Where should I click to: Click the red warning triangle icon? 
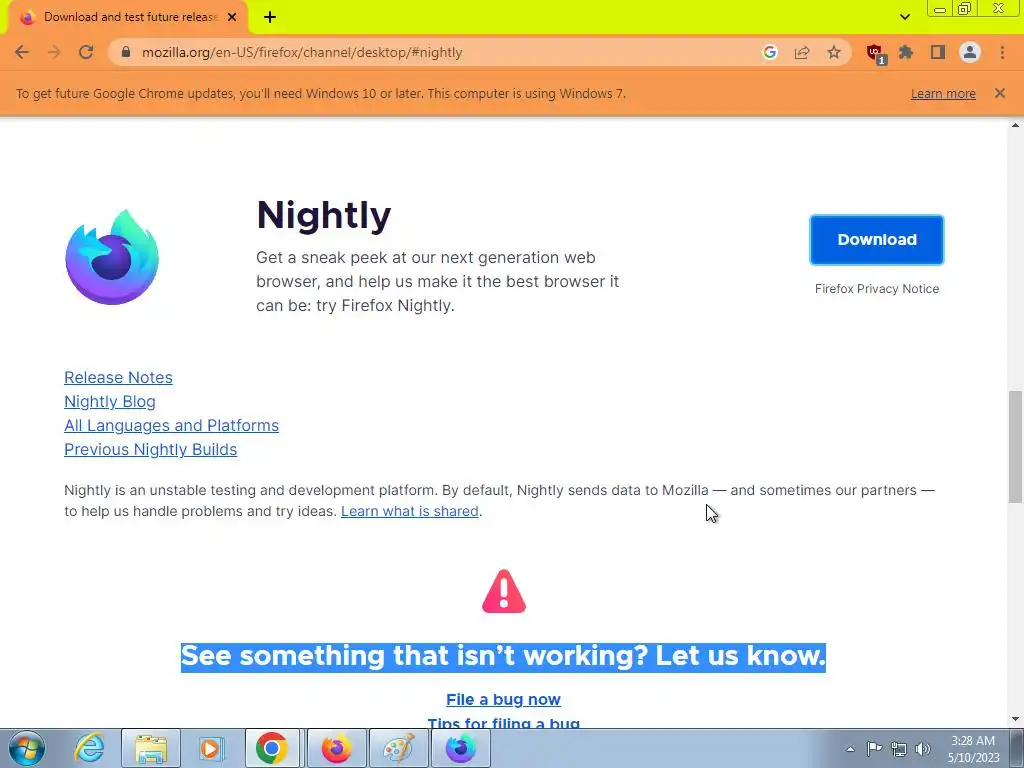[x=504, y=592]
